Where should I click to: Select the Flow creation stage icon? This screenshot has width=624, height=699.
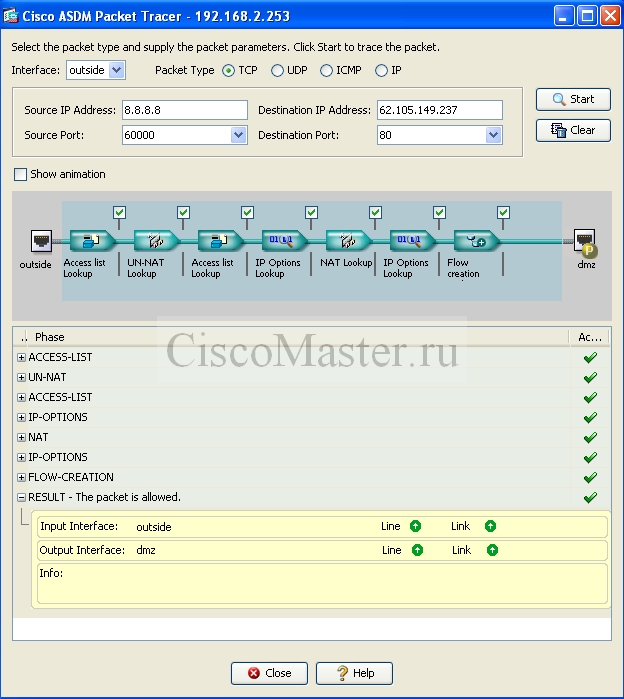point(476,241)
